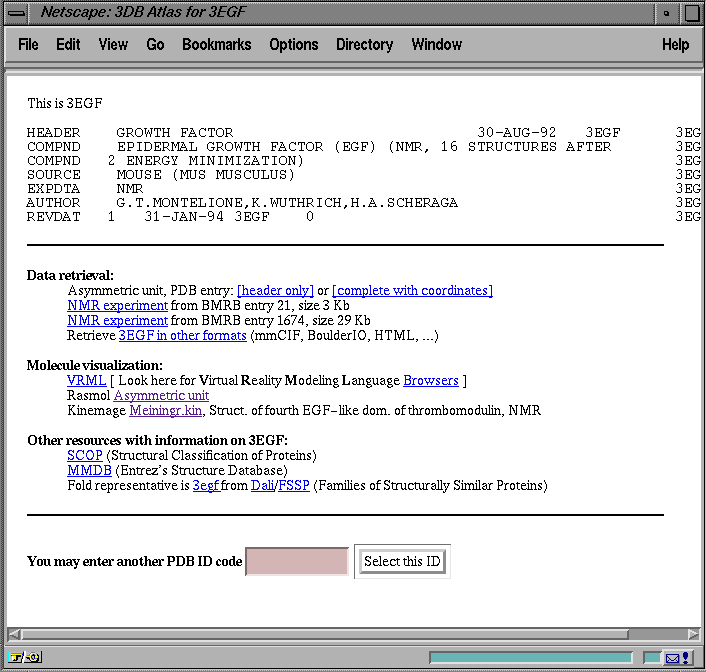Open the Directory menu
The width and height of the screenshot is (706, 672).
pyautogui.click(x=364, y=44)
